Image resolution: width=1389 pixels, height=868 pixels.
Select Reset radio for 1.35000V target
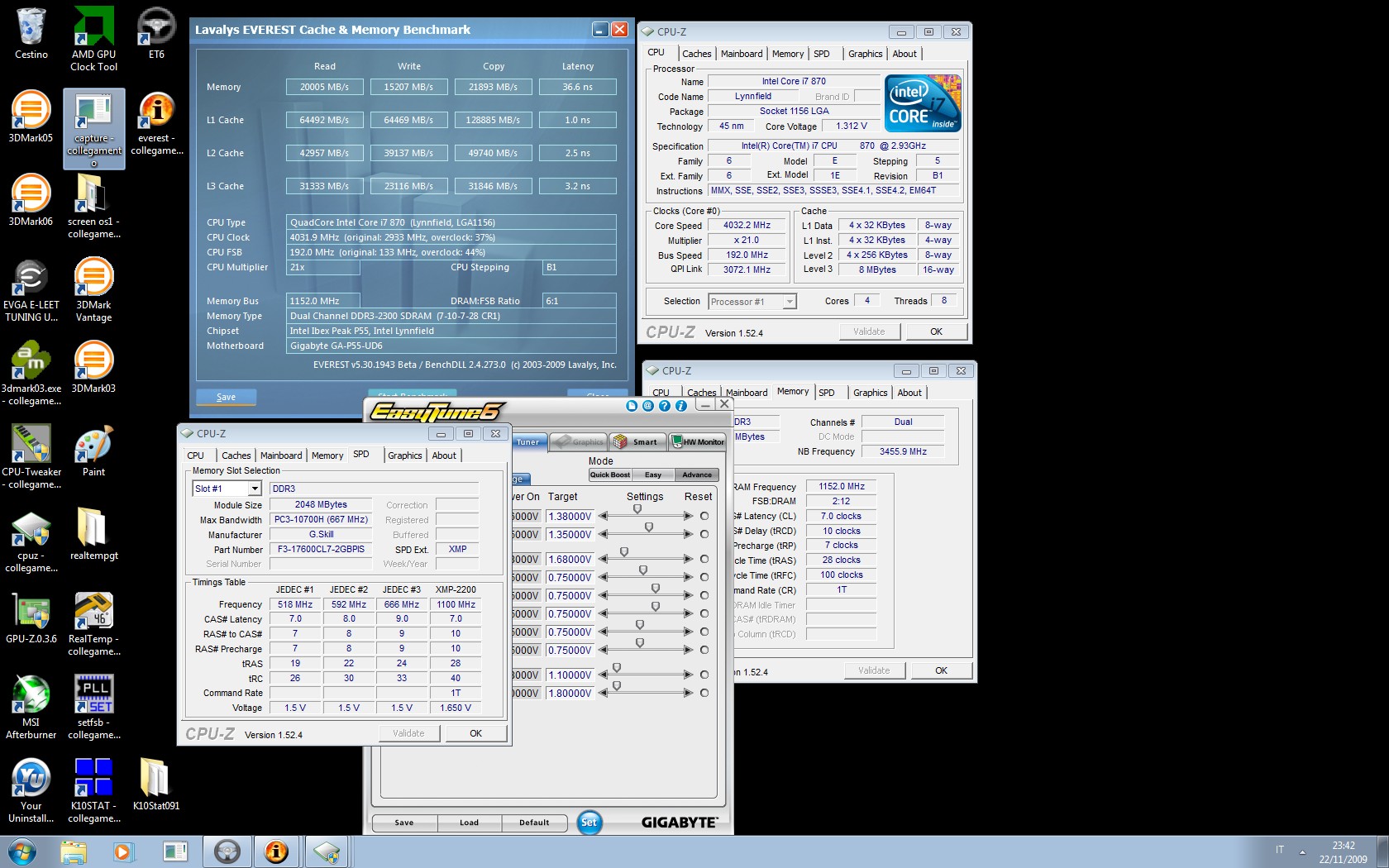coord(704,534)
